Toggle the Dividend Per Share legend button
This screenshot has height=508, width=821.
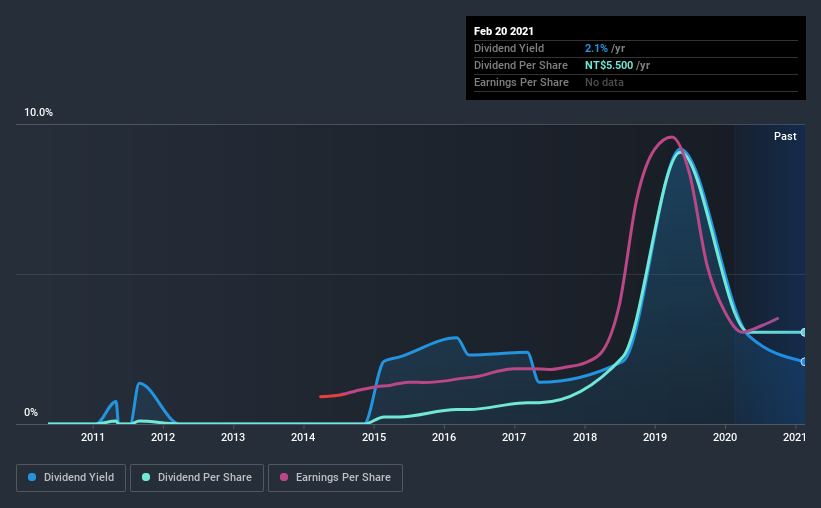click(197, 478)
